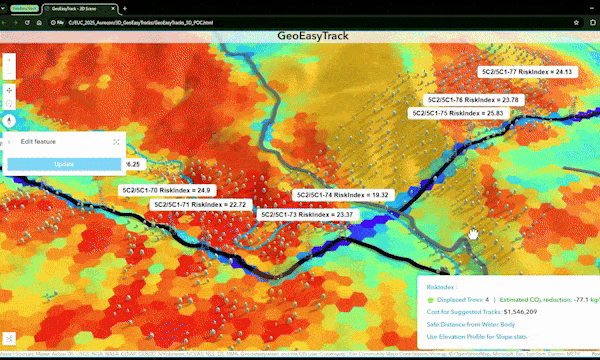Screen dimensions: 600x360
Task: Activate the pan navigation tool
Action: coord(9,90)
